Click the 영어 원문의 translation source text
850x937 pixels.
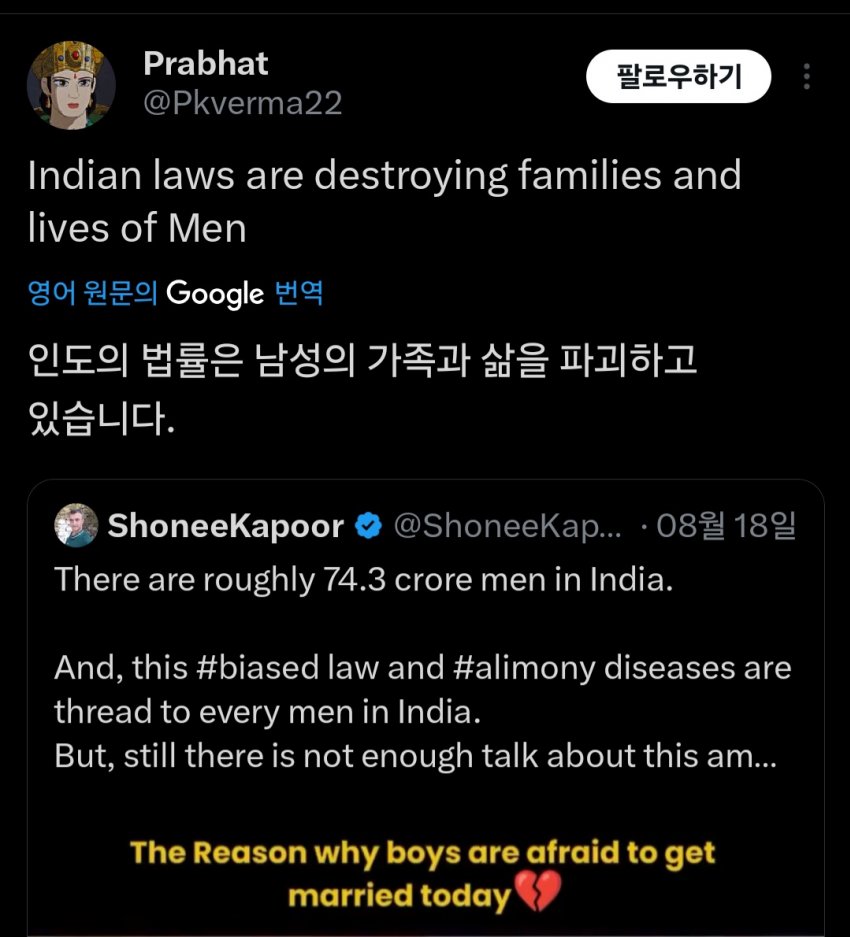pyautogui.click(x=93, y=294)
